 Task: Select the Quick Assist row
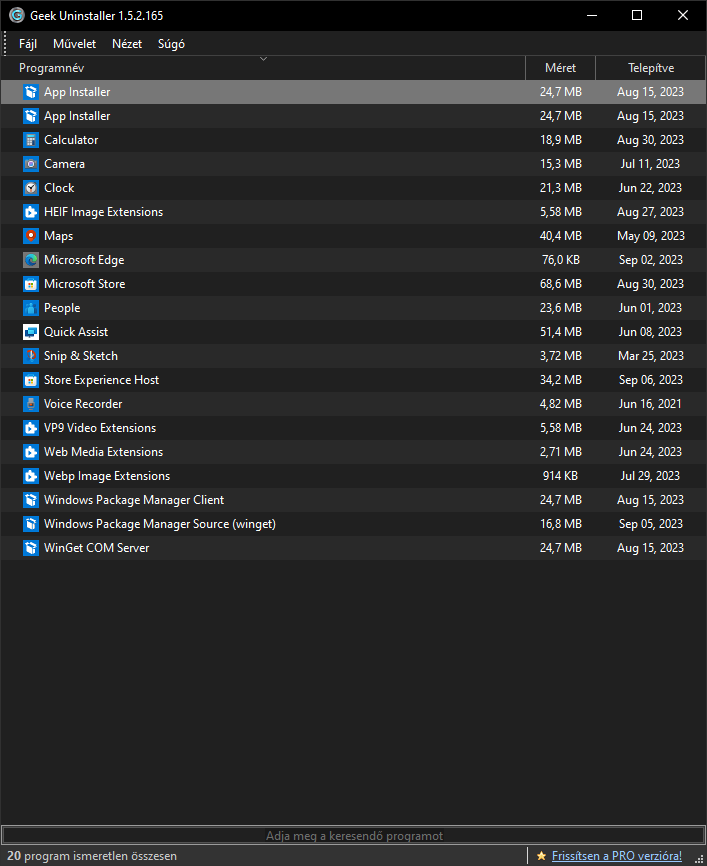pos(200,332)
